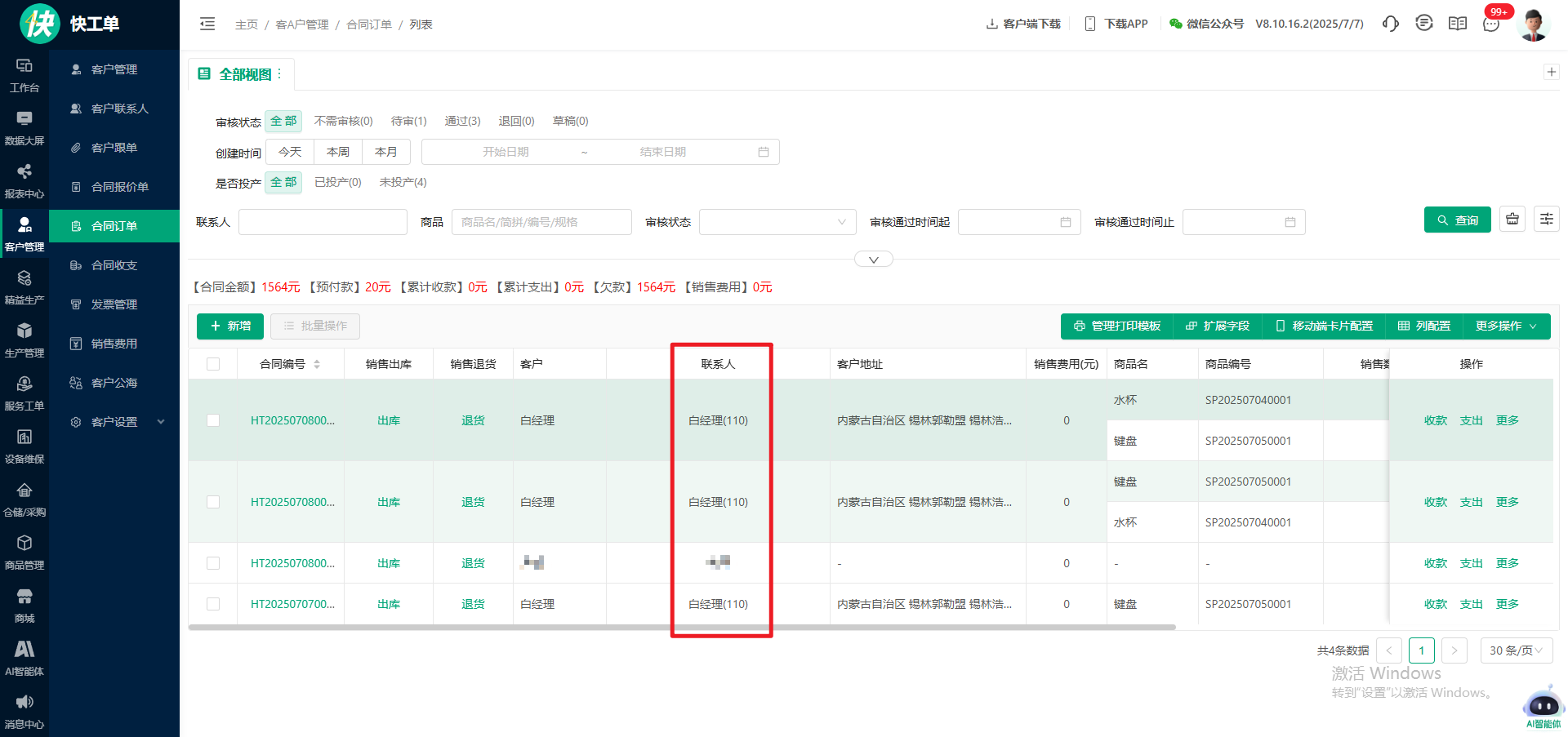Open the 30 条/页 page size selector
The height and width of the screenshot is (737, 1568).
[x=1516, y=650]
